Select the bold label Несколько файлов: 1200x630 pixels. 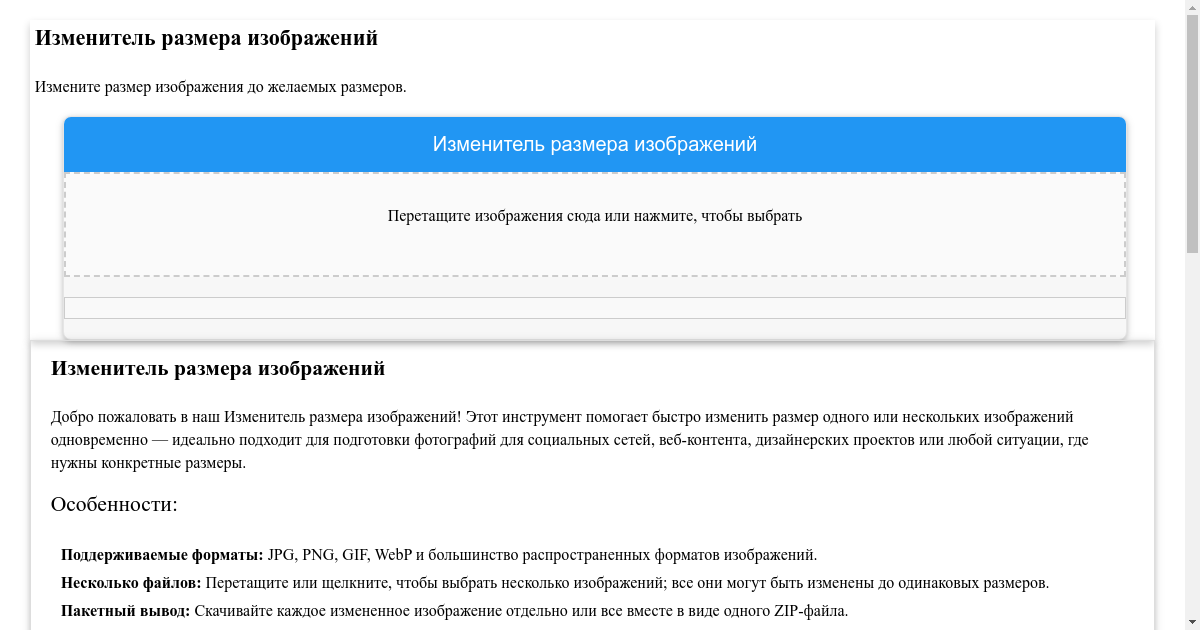click(131, 583)
